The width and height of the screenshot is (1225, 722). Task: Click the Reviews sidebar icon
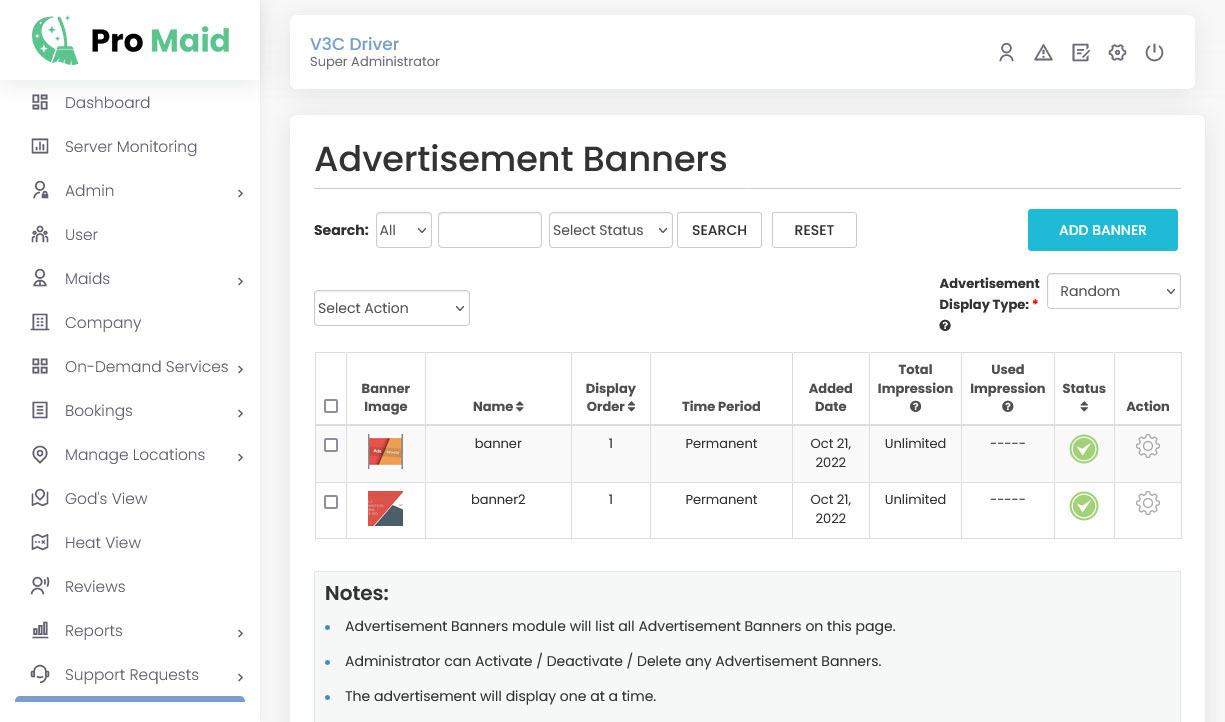point(40,586)
